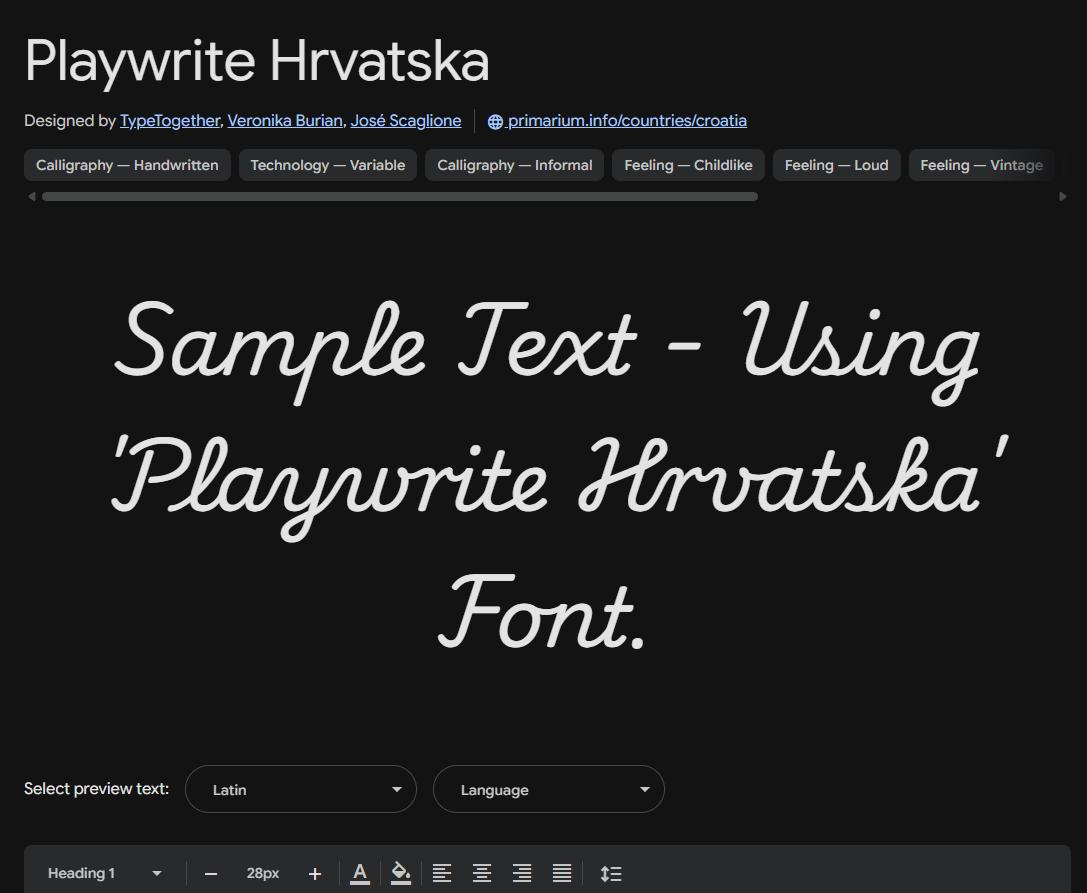
Task: Click the horizontal tag scrollbar thumb
Action: tap(400, 197)
